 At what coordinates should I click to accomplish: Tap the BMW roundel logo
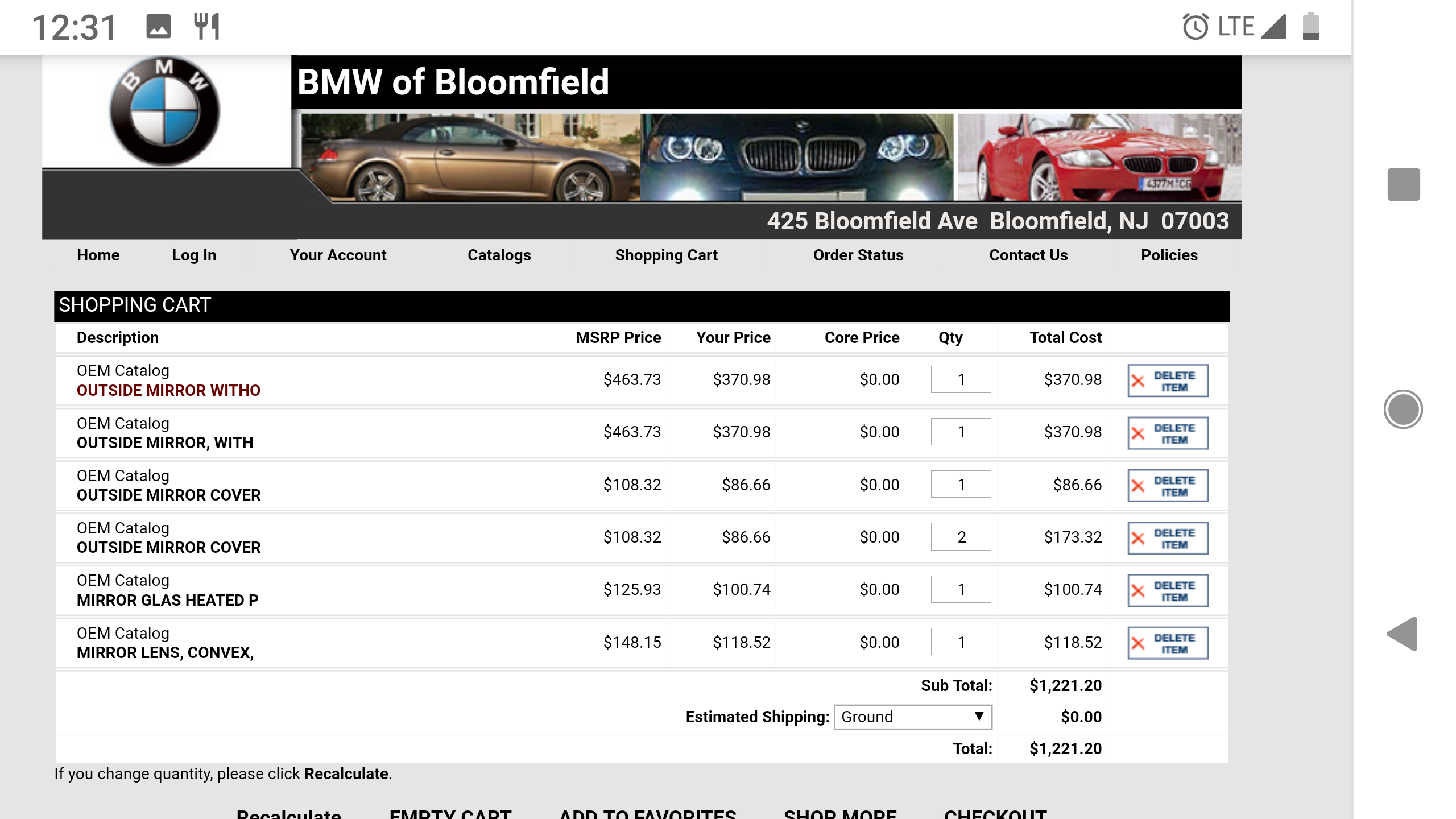(x=164, y=111)
